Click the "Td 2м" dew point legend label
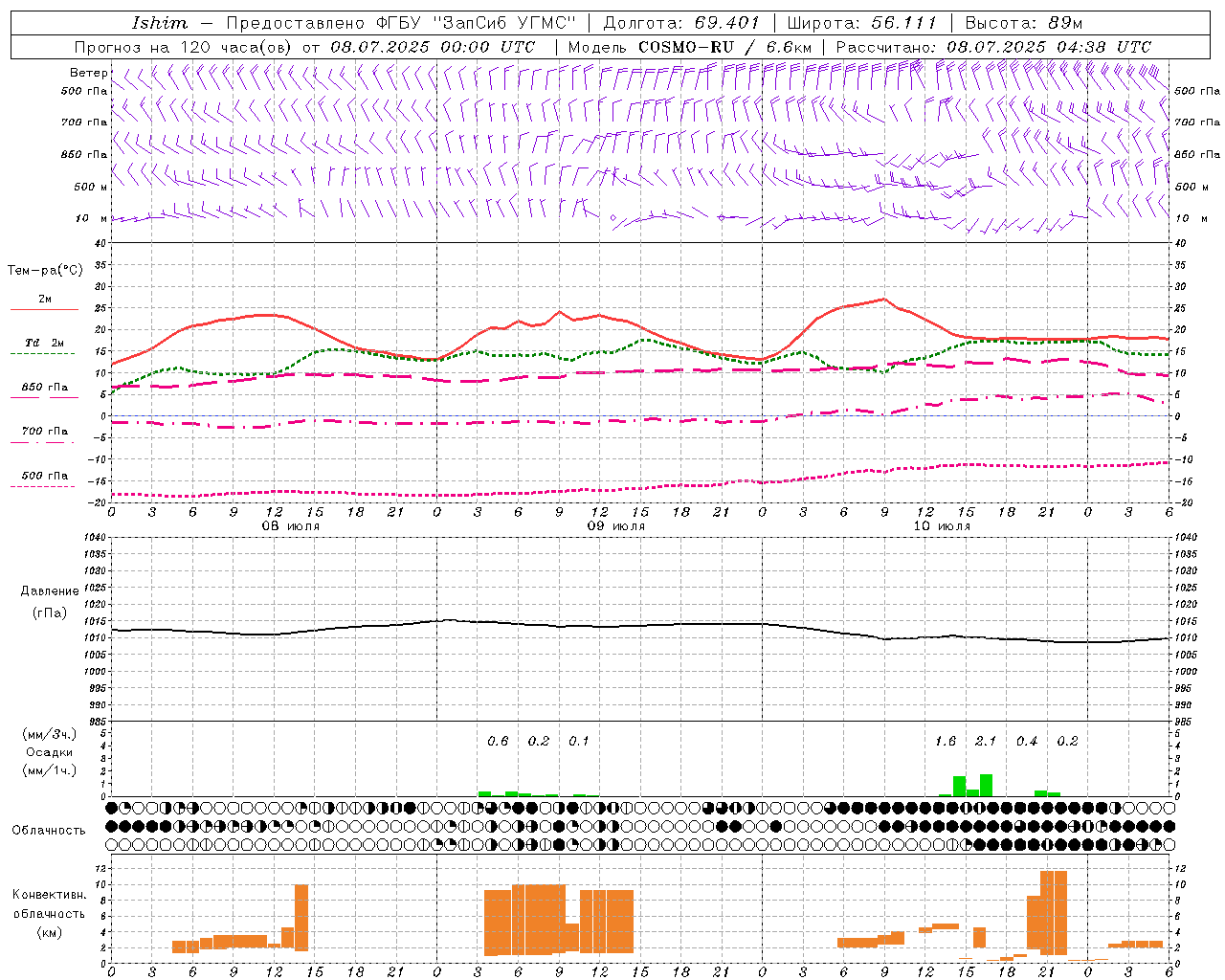The image size is (1225, 980). [44, 343]
